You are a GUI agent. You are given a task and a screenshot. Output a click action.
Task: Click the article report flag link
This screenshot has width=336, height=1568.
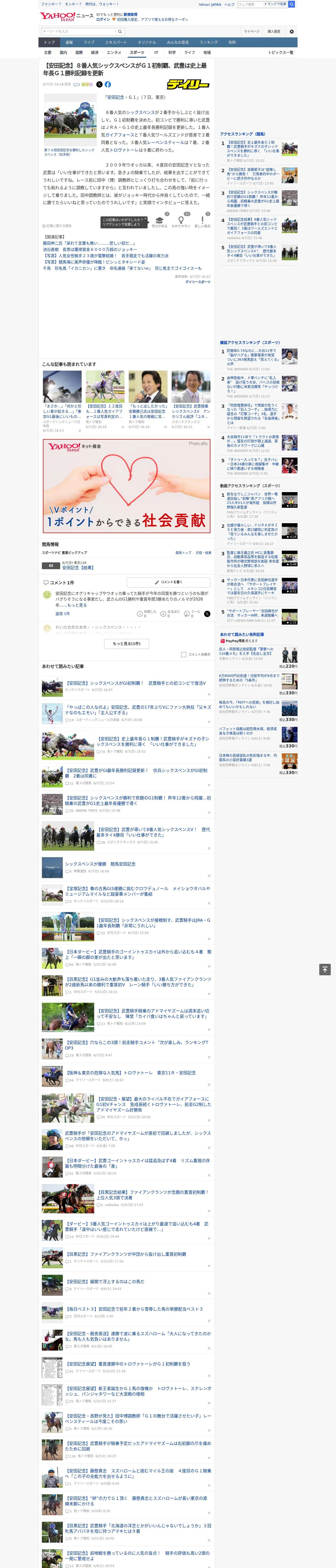(57, 226)
